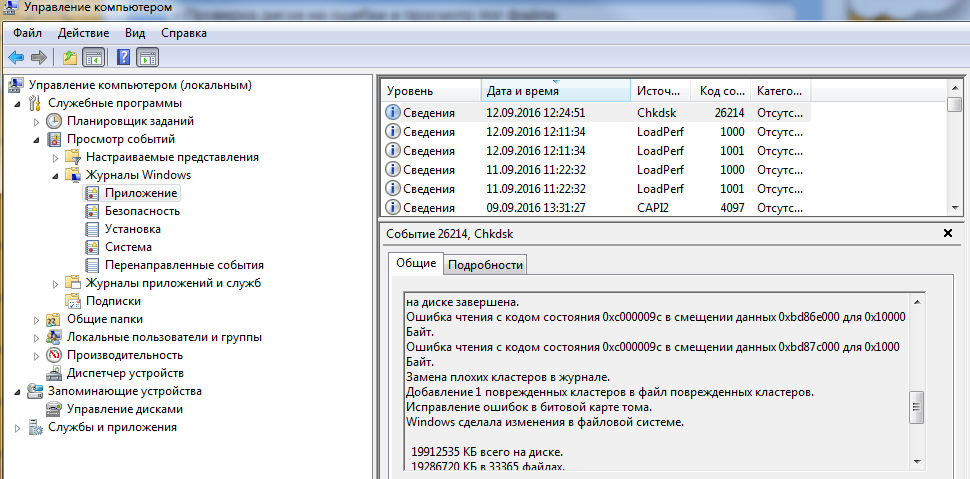970x479 pixels.
Task: Expand the Планировщик заданий node
Action: (x=36, y=121)
